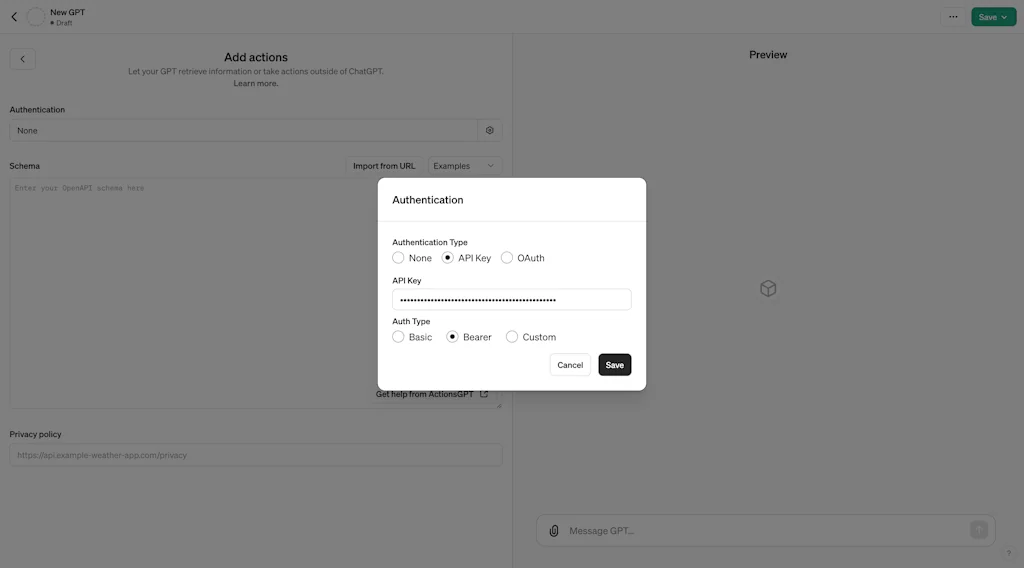This screenshot has height=568, width=1024.
Task: Cancel the authentication dialog
Action: point(570,365)
